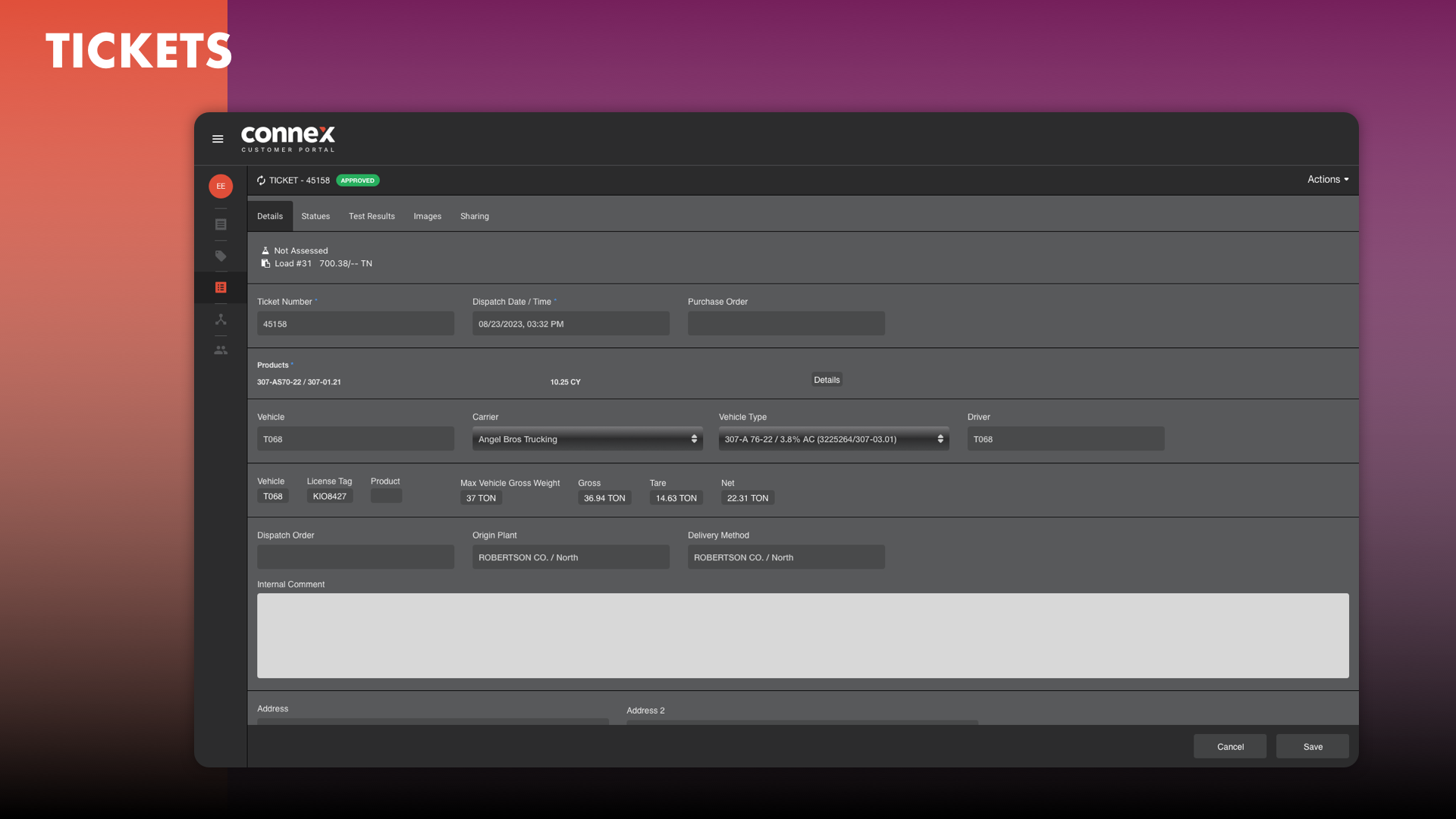Open the users sidebar icon
The width and height of the screenshot is (1456, 819).
(221, 350)
